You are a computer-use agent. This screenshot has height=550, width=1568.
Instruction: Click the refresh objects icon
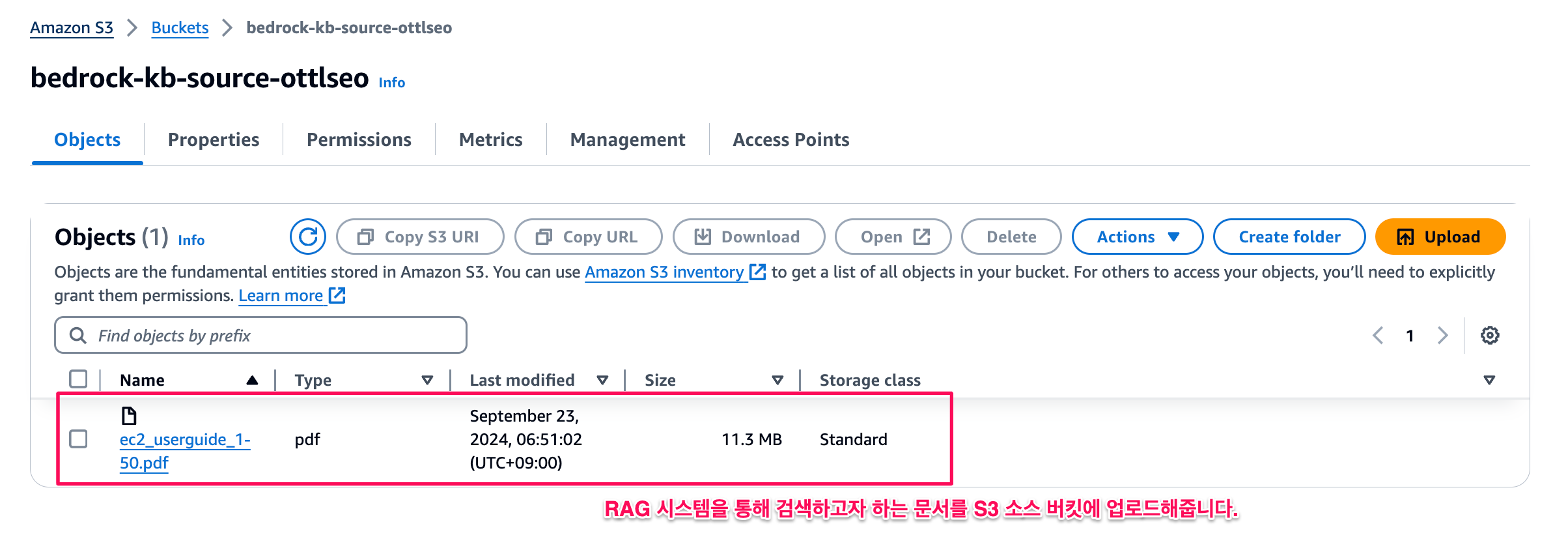tap(307, 237)
